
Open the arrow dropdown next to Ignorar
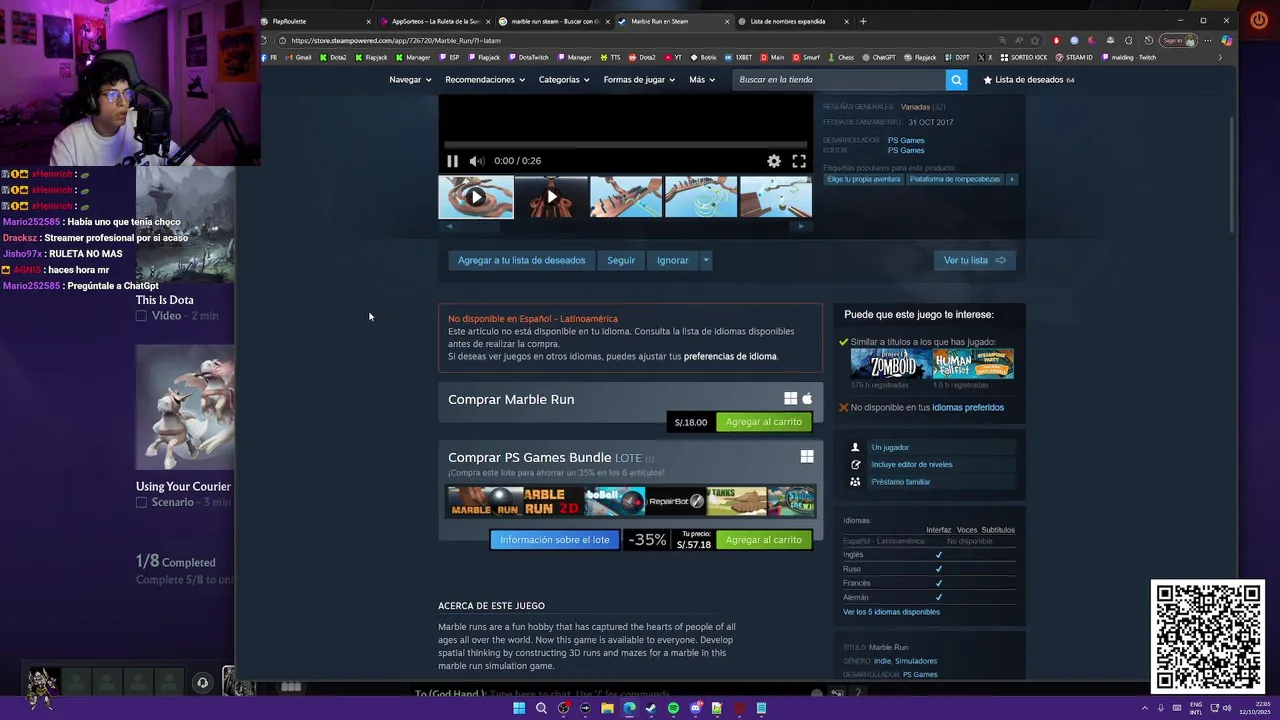pyautogui.click(x=705, y=260)
